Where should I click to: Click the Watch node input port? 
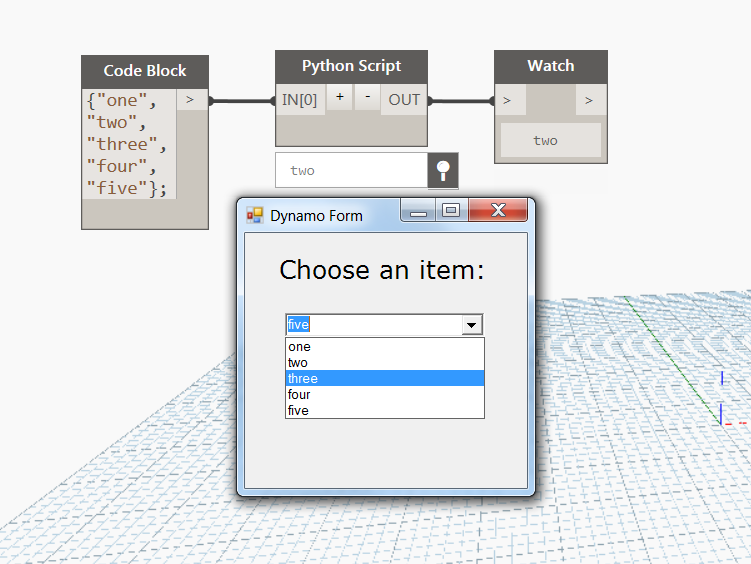tap(510, 100)
